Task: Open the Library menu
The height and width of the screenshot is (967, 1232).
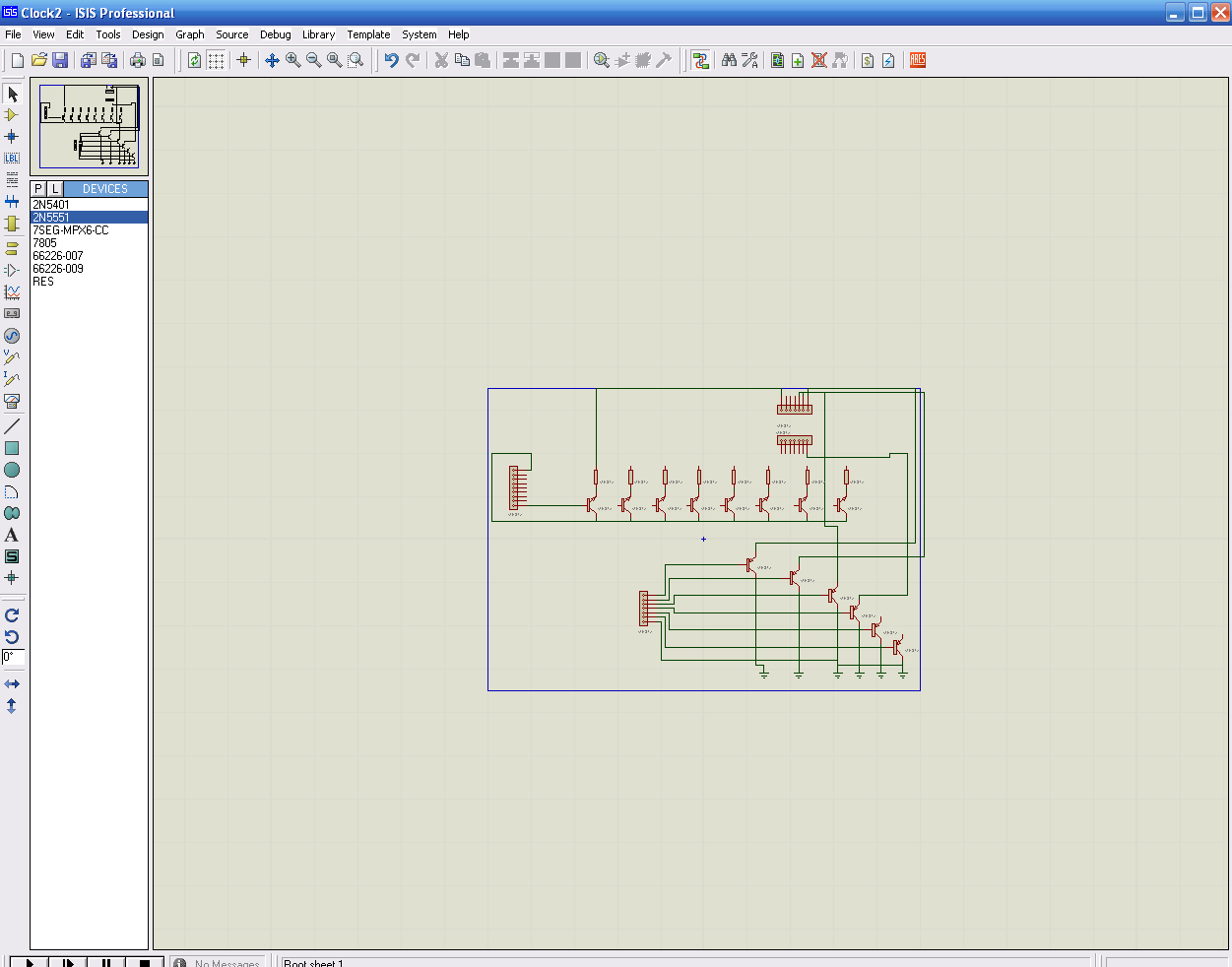Action: [x=318, y=34]
